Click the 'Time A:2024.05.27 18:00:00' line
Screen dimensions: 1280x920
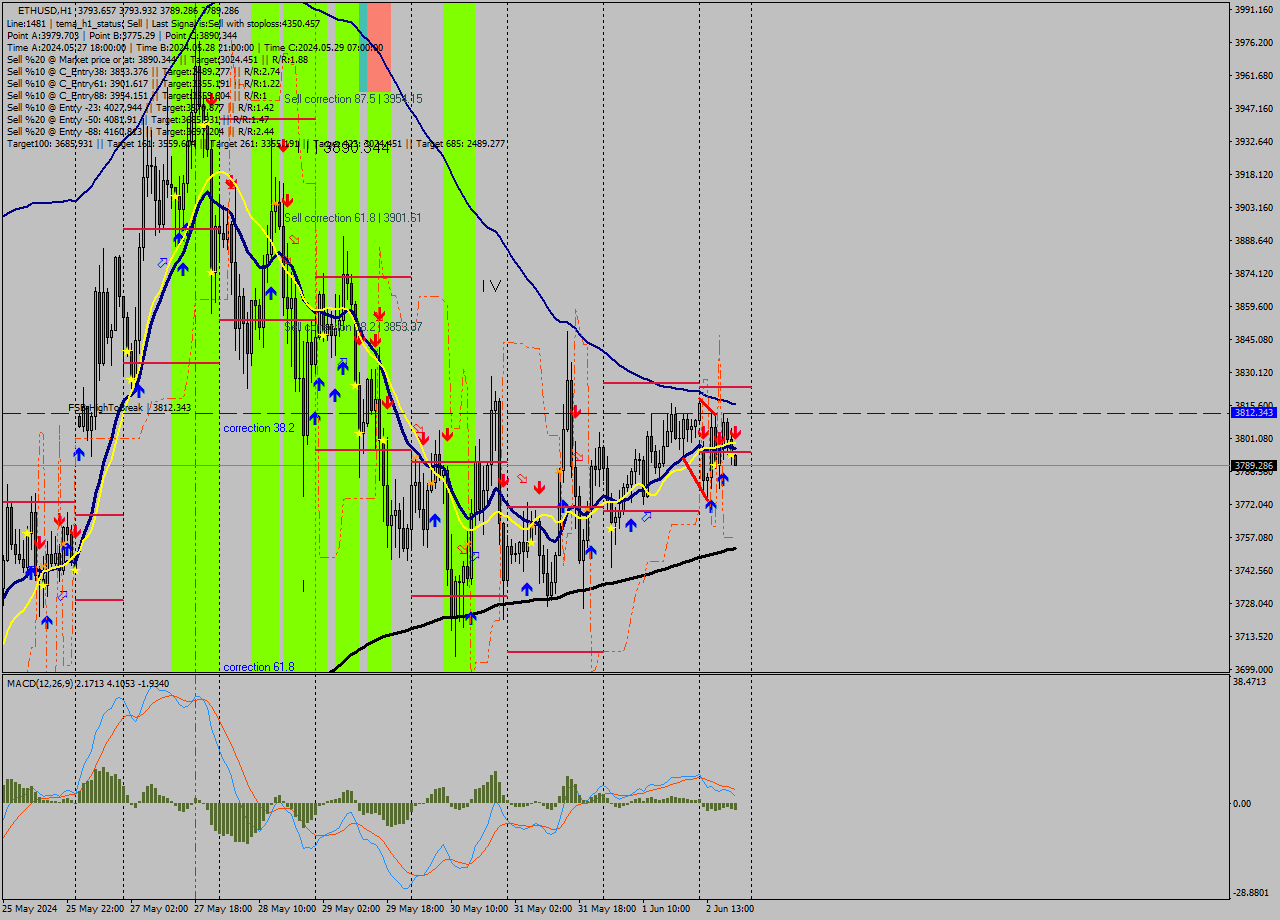click(x=195, y=47)
